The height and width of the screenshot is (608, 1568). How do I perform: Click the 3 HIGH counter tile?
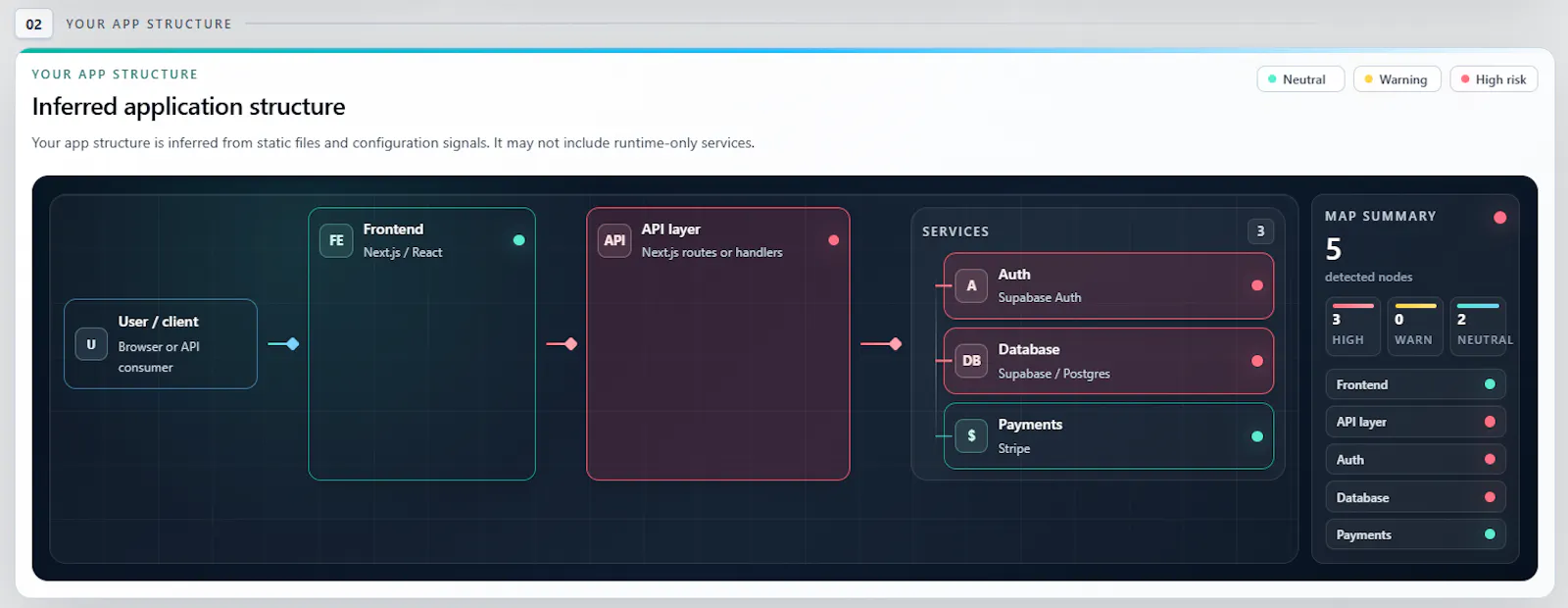pos(1352,327)
